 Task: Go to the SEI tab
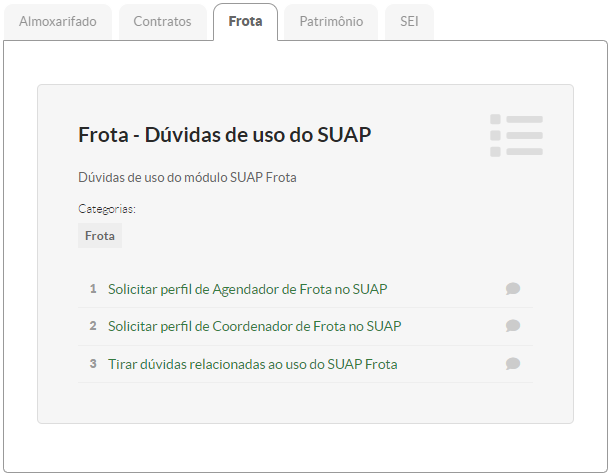coord(409,21)
